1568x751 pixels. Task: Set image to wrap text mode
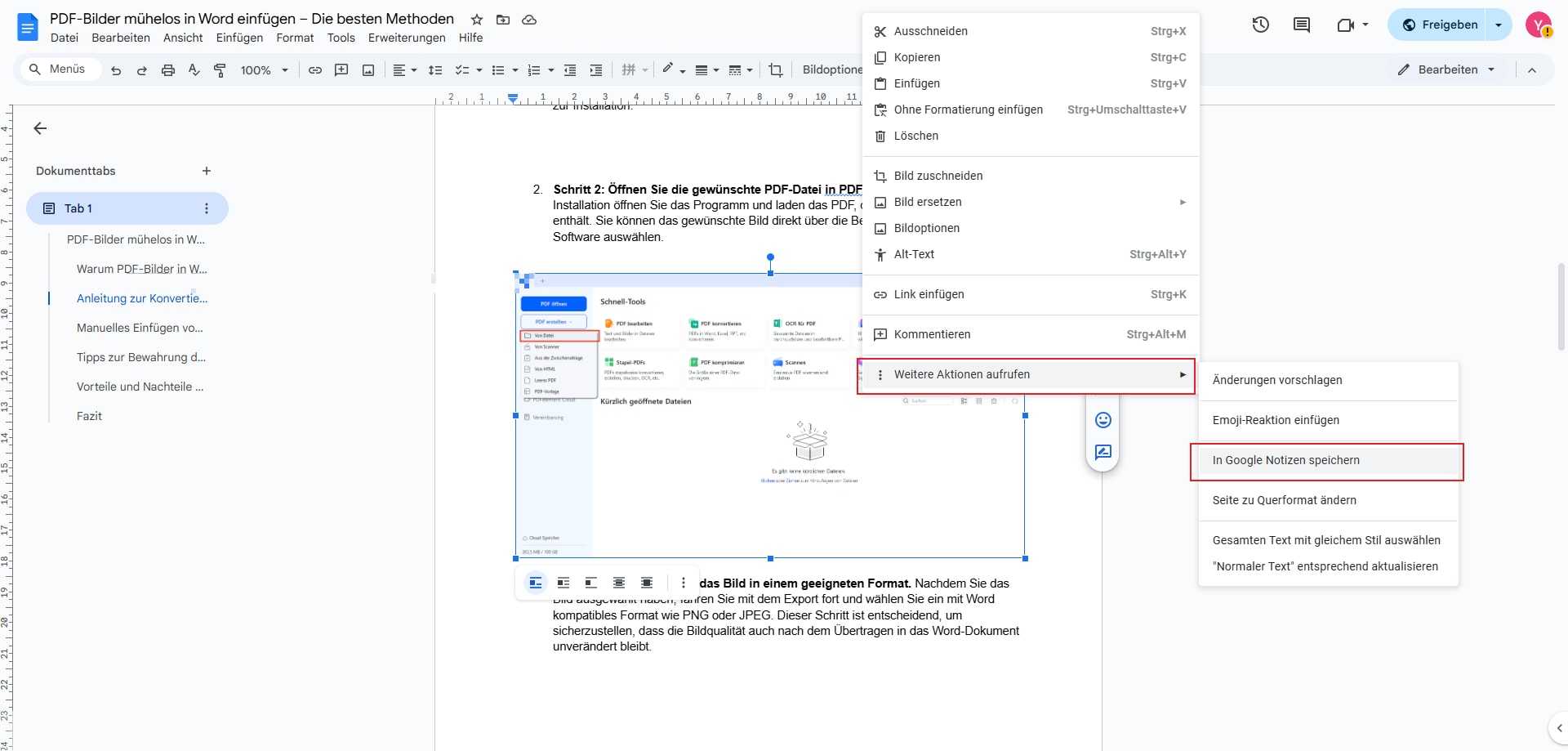click(563, 583)
